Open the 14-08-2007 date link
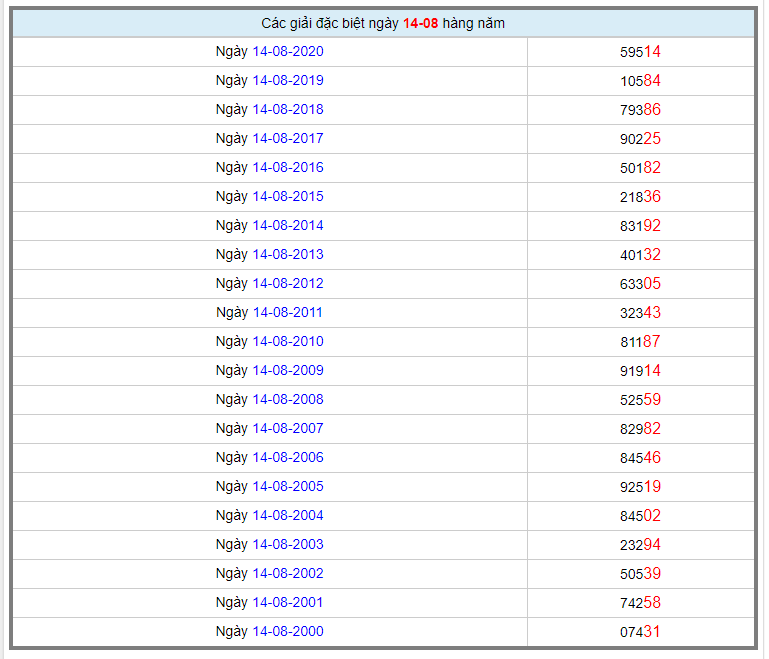 click(288, 428)
